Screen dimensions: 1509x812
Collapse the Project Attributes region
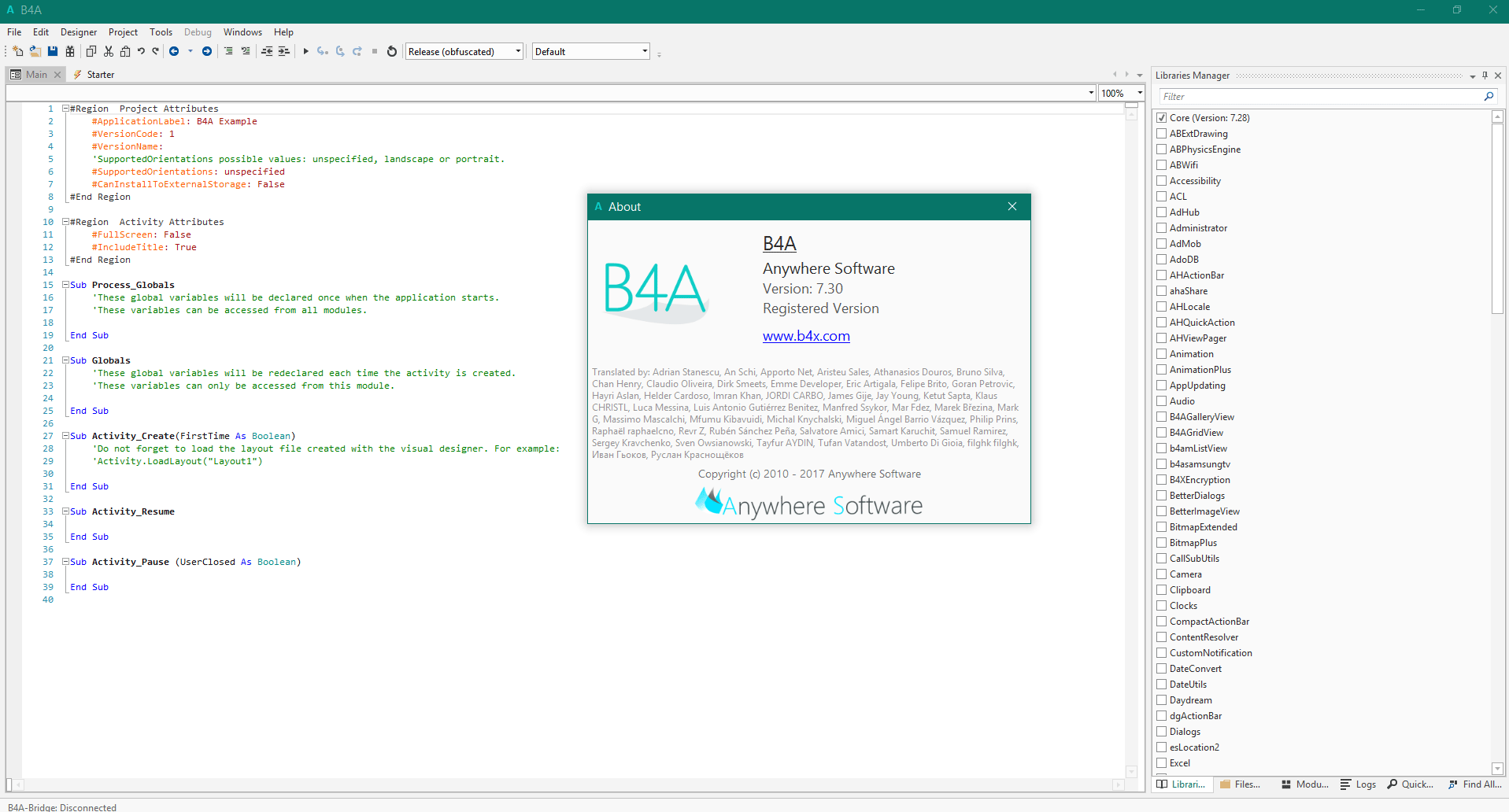65,109
